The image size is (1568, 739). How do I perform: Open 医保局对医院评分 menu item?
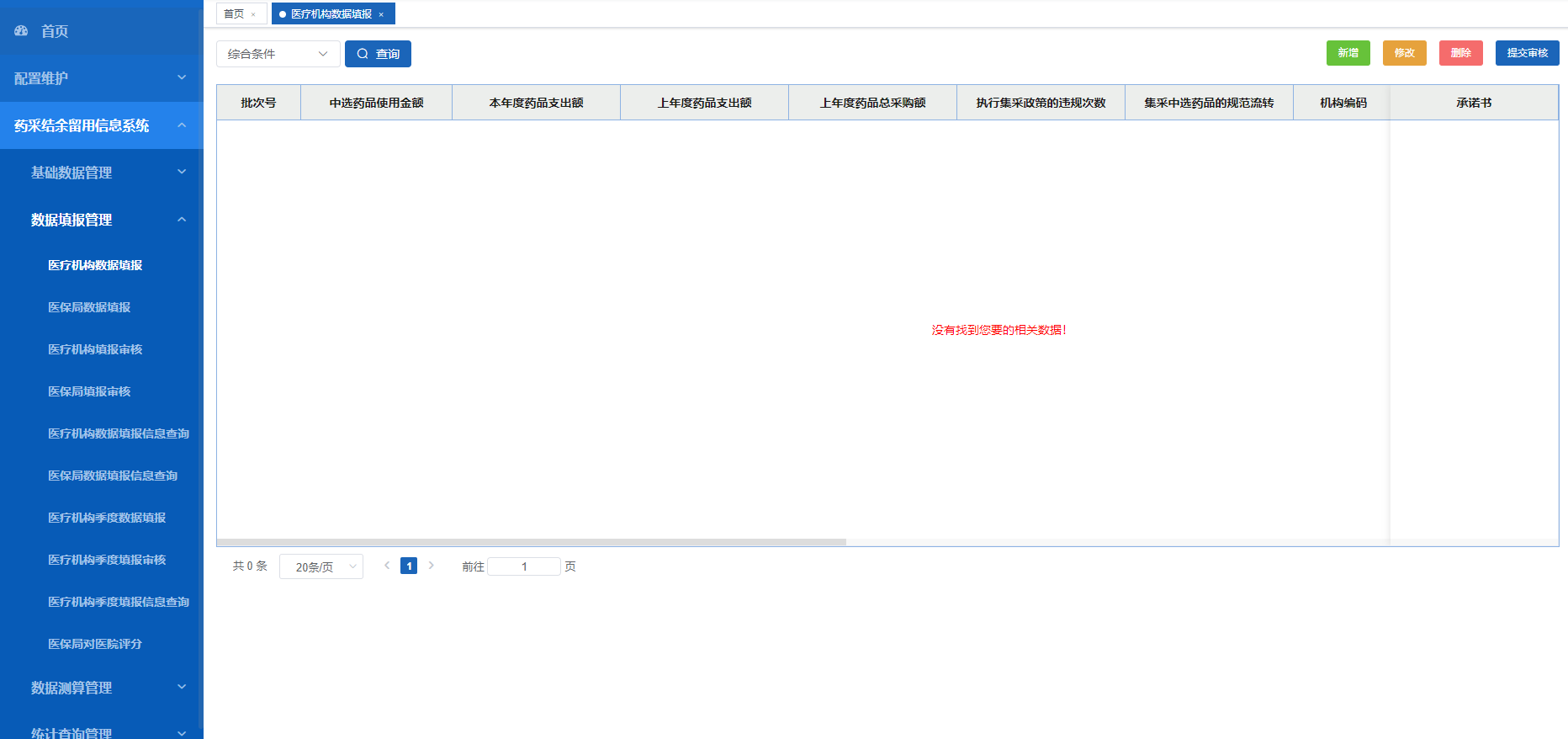point(95,644)
